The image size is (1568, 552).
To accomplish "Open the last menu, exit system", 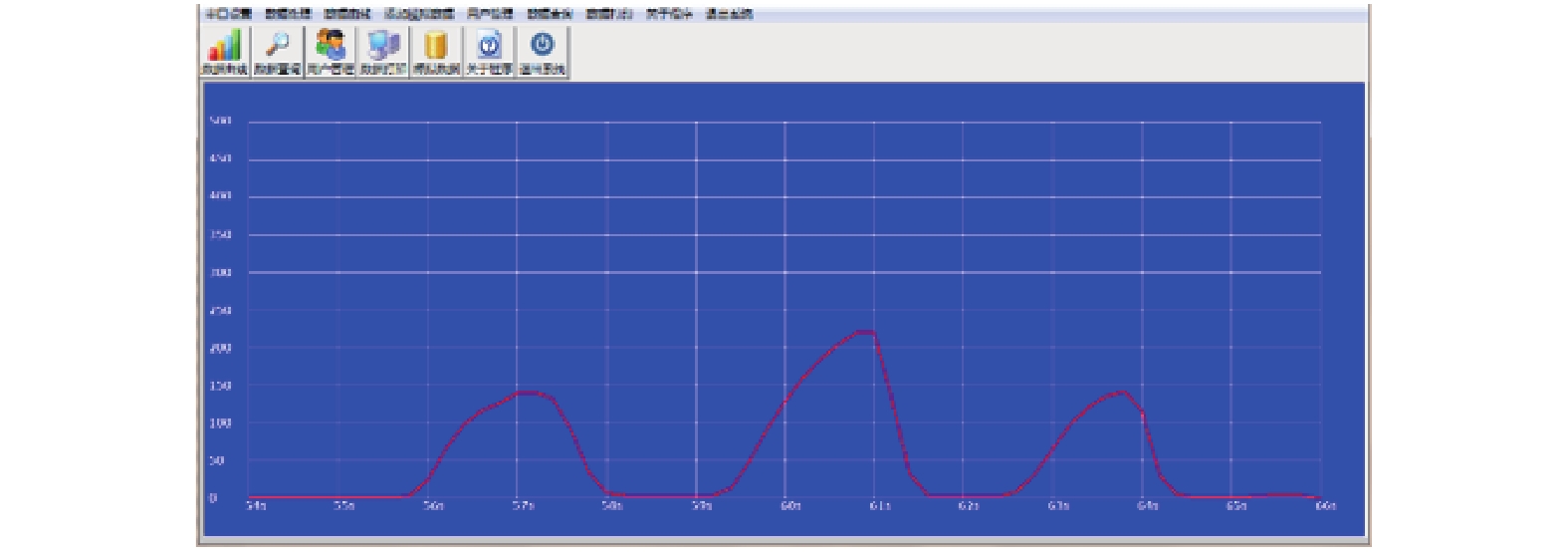I will [730, 14].
